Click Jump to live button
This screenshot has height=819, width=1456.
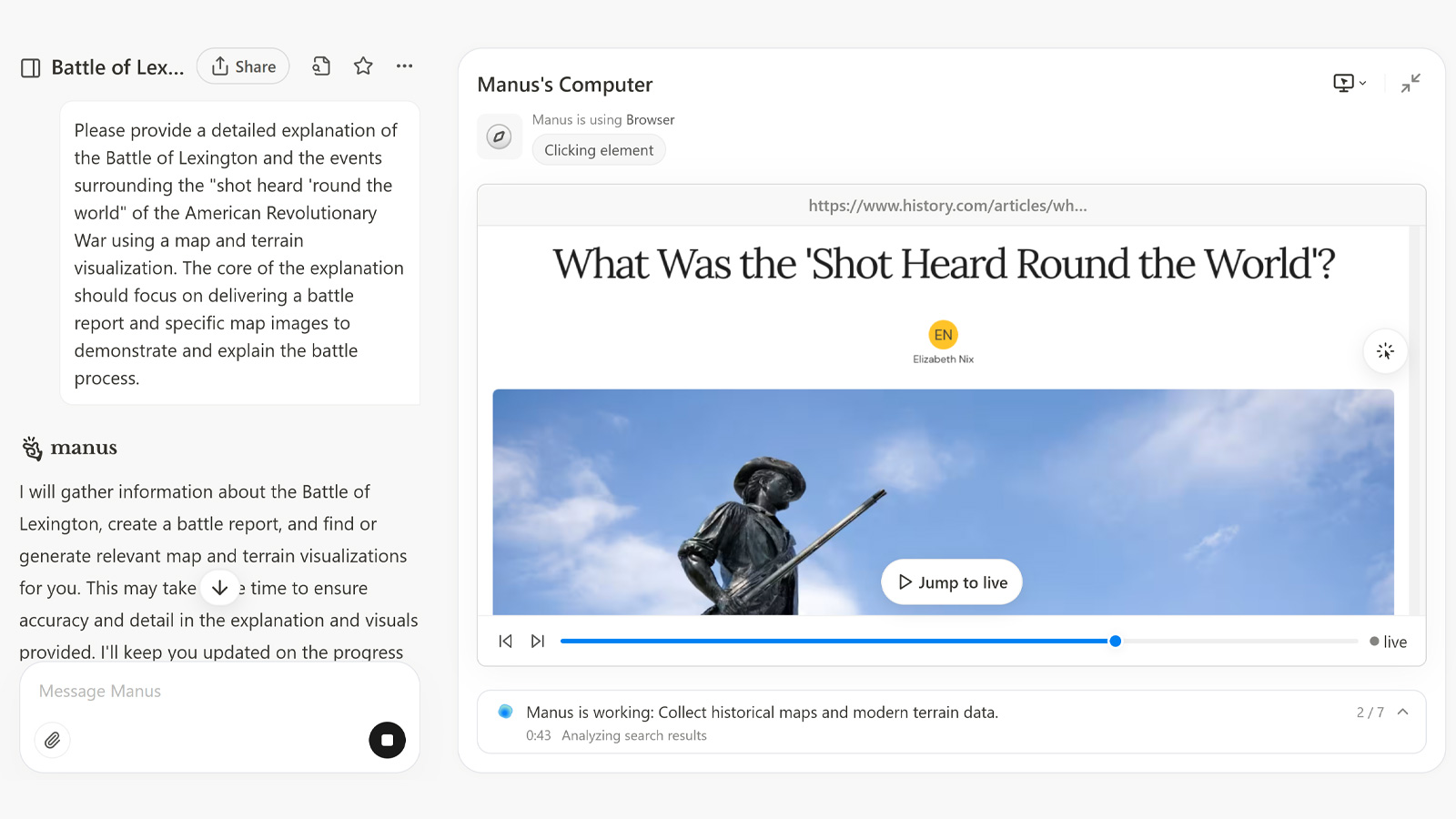(952, 582)
